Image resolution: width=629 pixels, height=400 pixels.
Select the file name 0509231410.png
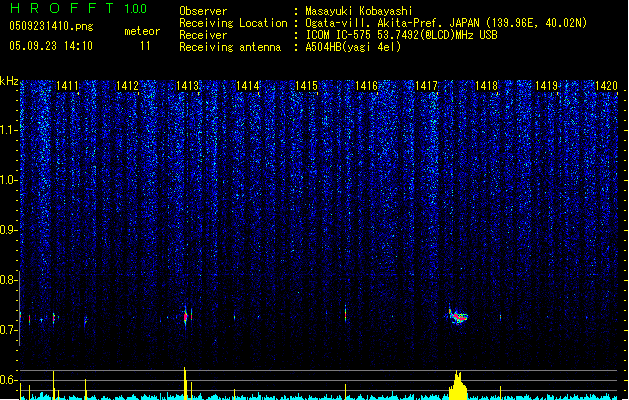click(x=51, y=26)
